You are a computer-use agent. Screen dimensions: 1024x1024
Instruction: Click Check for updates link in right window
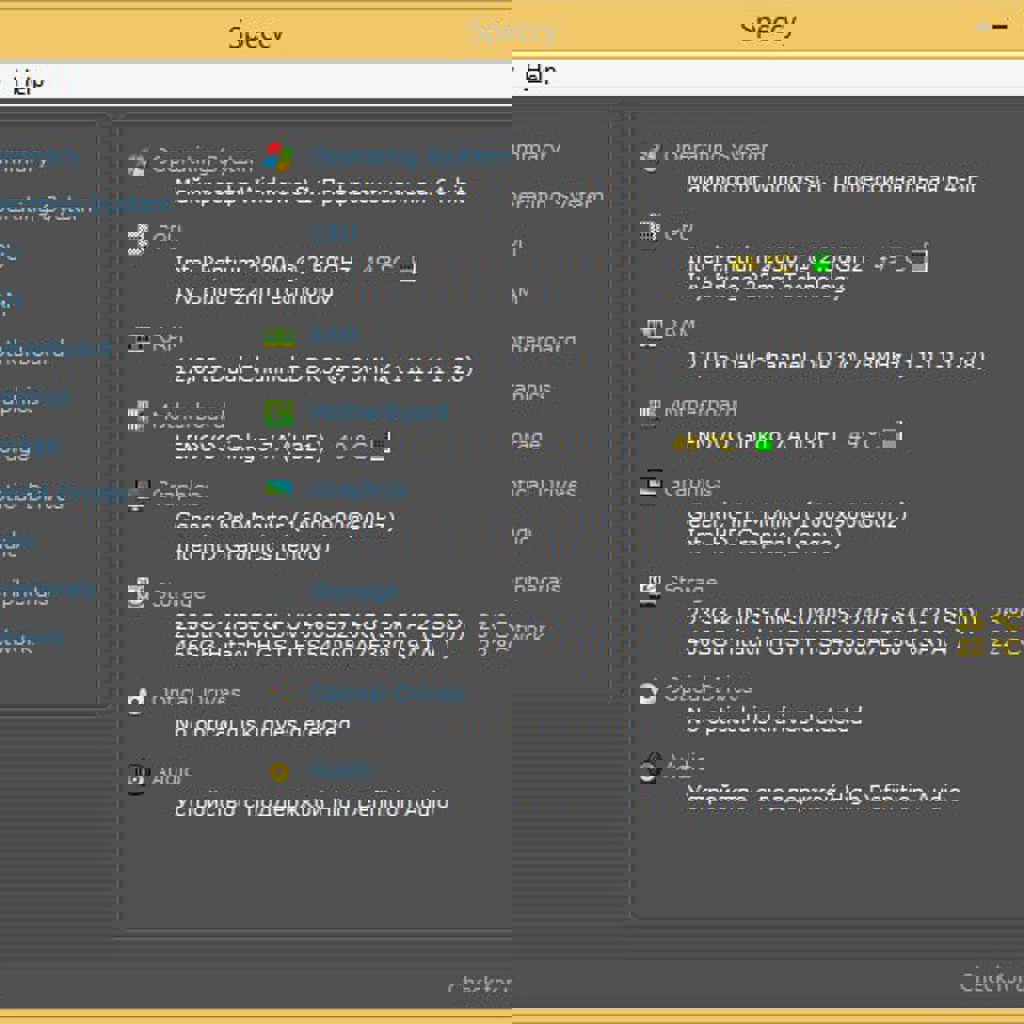[990, 981]
